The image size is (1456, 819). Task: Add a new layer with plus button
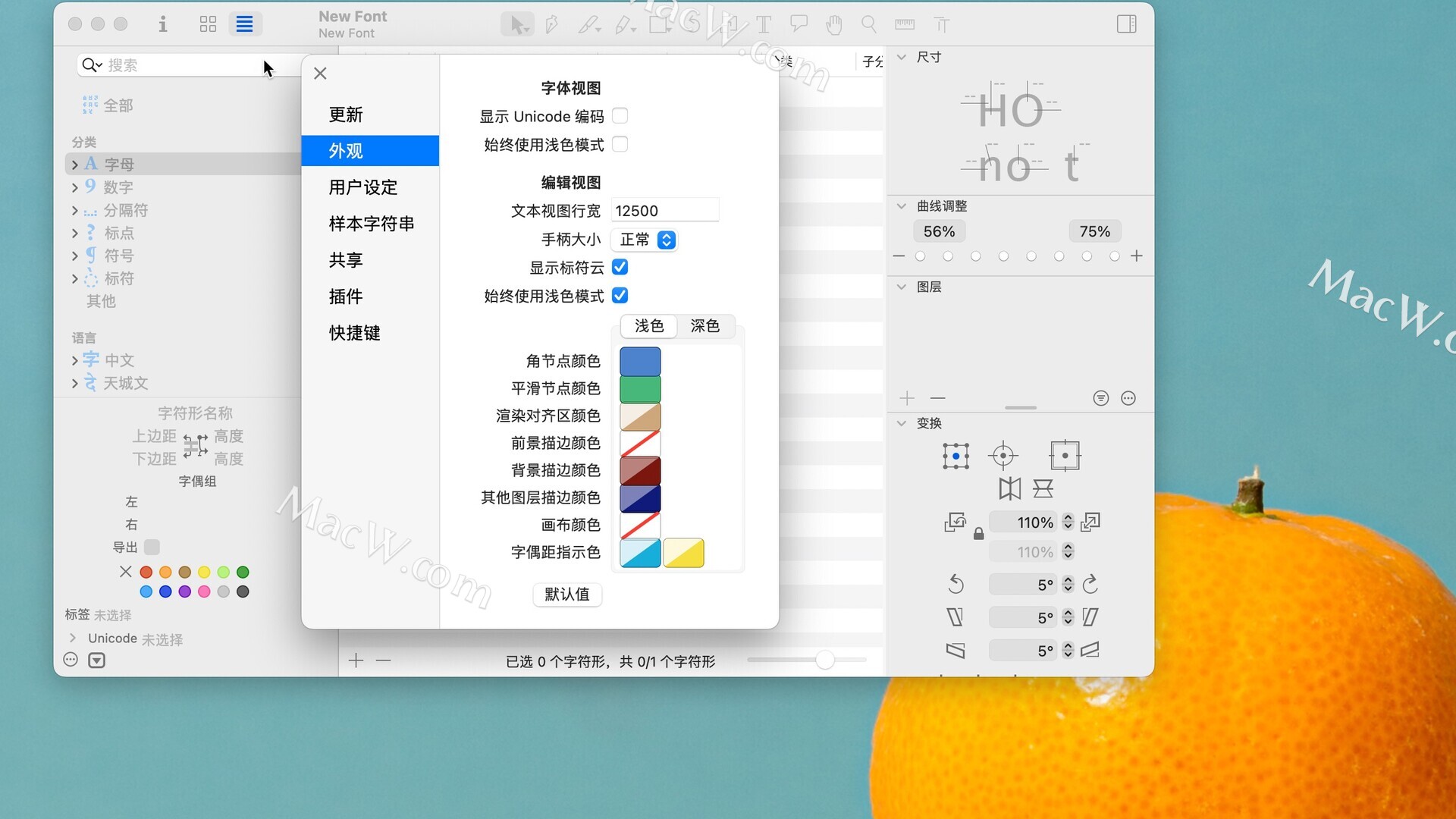pos(907,398)
